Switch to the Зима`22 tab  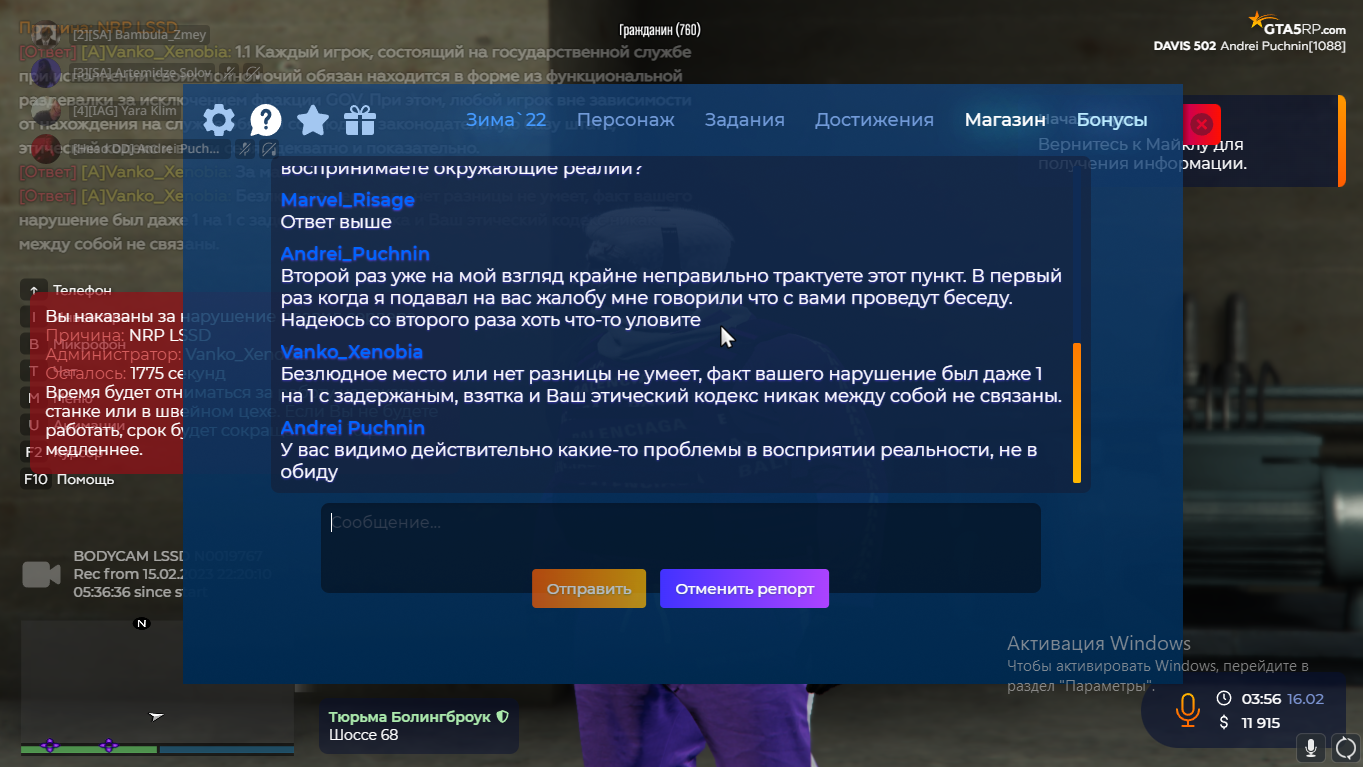(506, 120)
